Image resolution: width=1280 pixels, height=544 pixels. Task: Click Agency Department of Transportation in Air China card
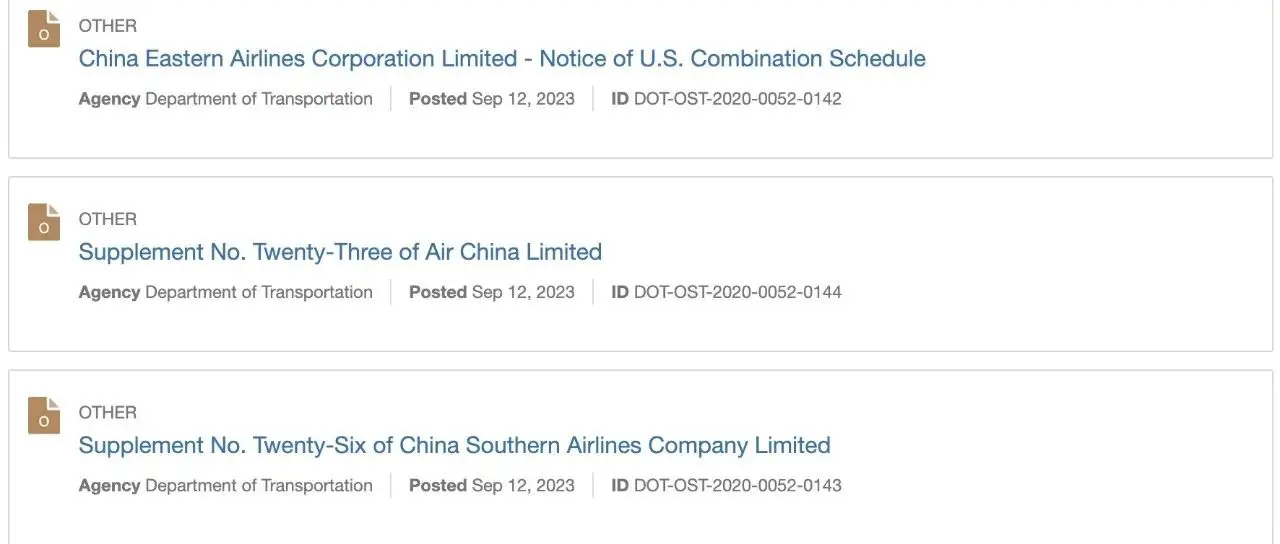click(x=226, y=292)
